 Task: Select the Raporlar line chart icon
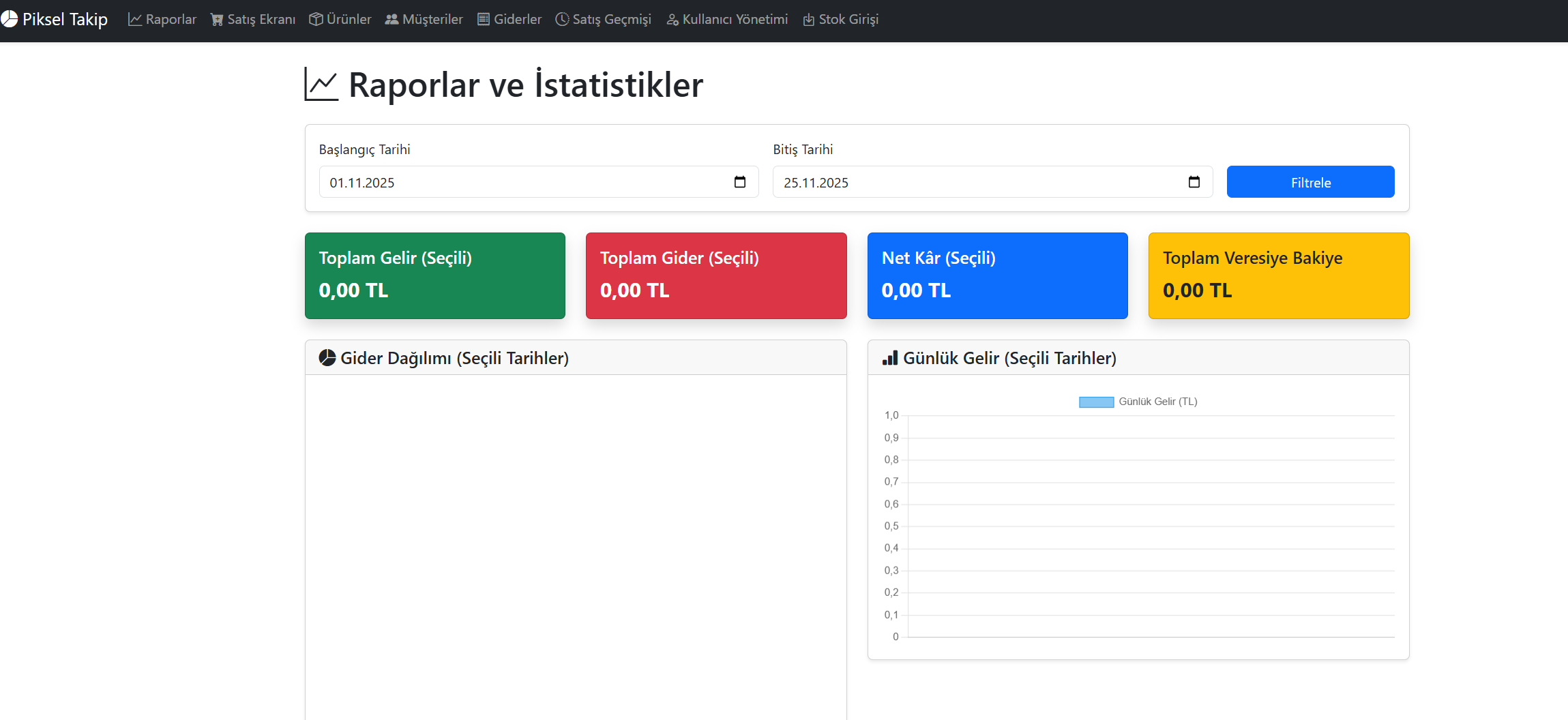[134, 19]
